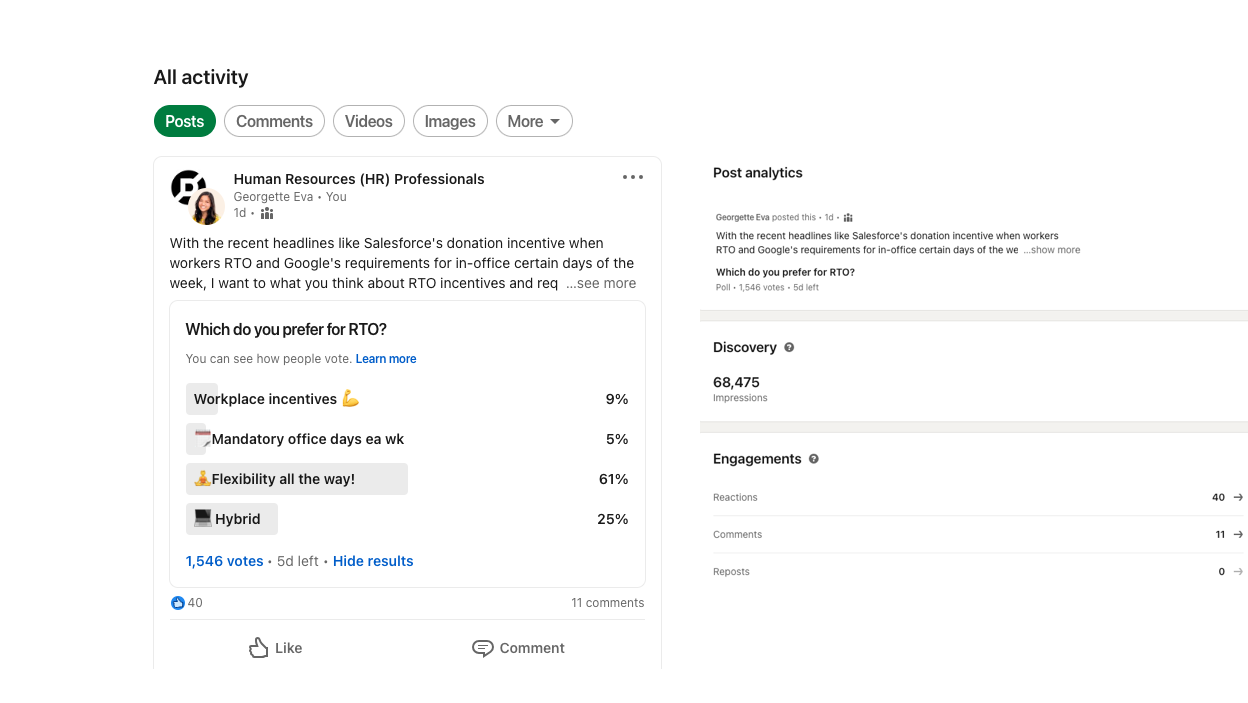
Task: Switch to the Videos filter tab
Action: [368, 121]
